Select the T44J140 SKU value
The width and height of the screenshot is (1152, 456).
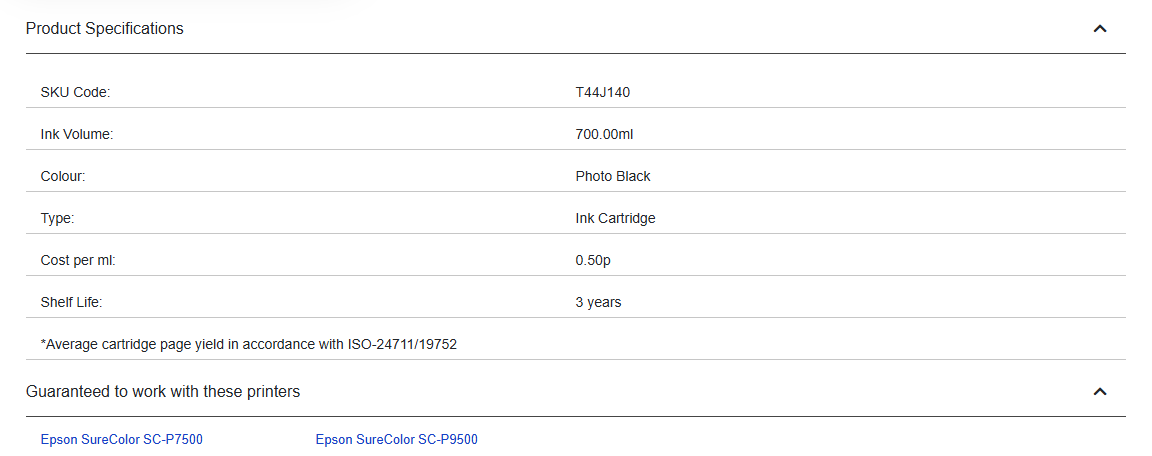pyautogui.click(x=603, y=93)
